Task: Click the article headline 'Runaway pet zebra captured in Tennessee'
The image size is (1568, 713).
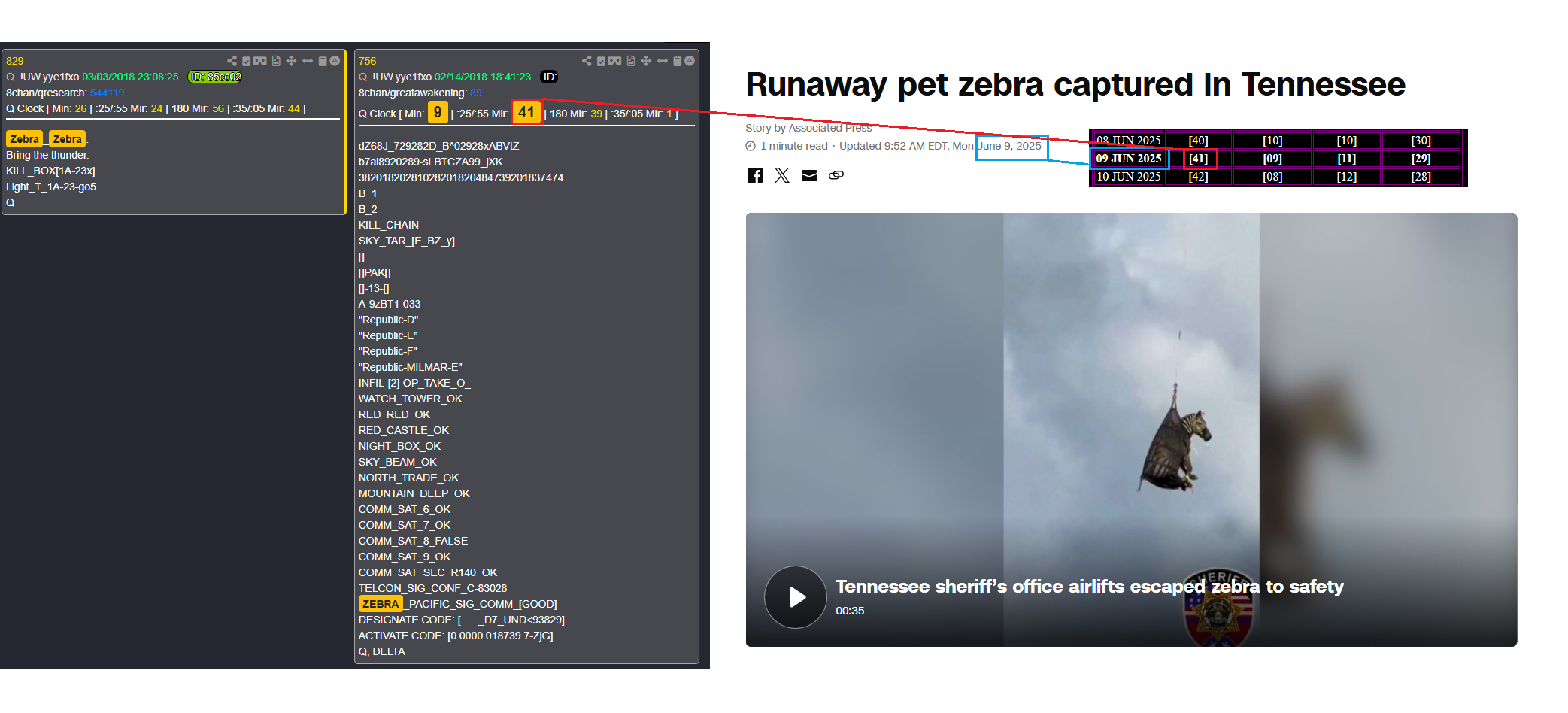Action: [1075, 84]
